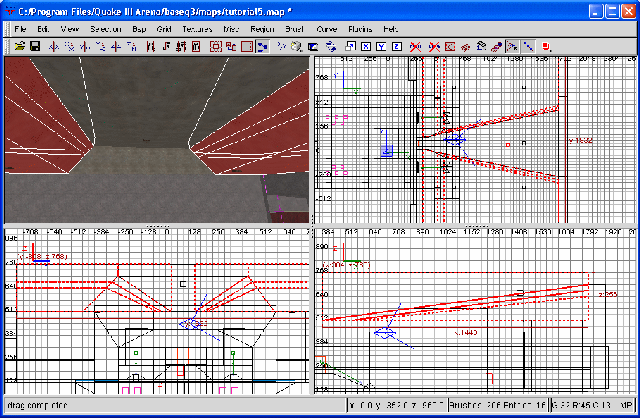The width and height of the screenshot is (640, 418).
Task: Click the Y-axis rotate toolbar icon
Action: [x=100, y=47]
